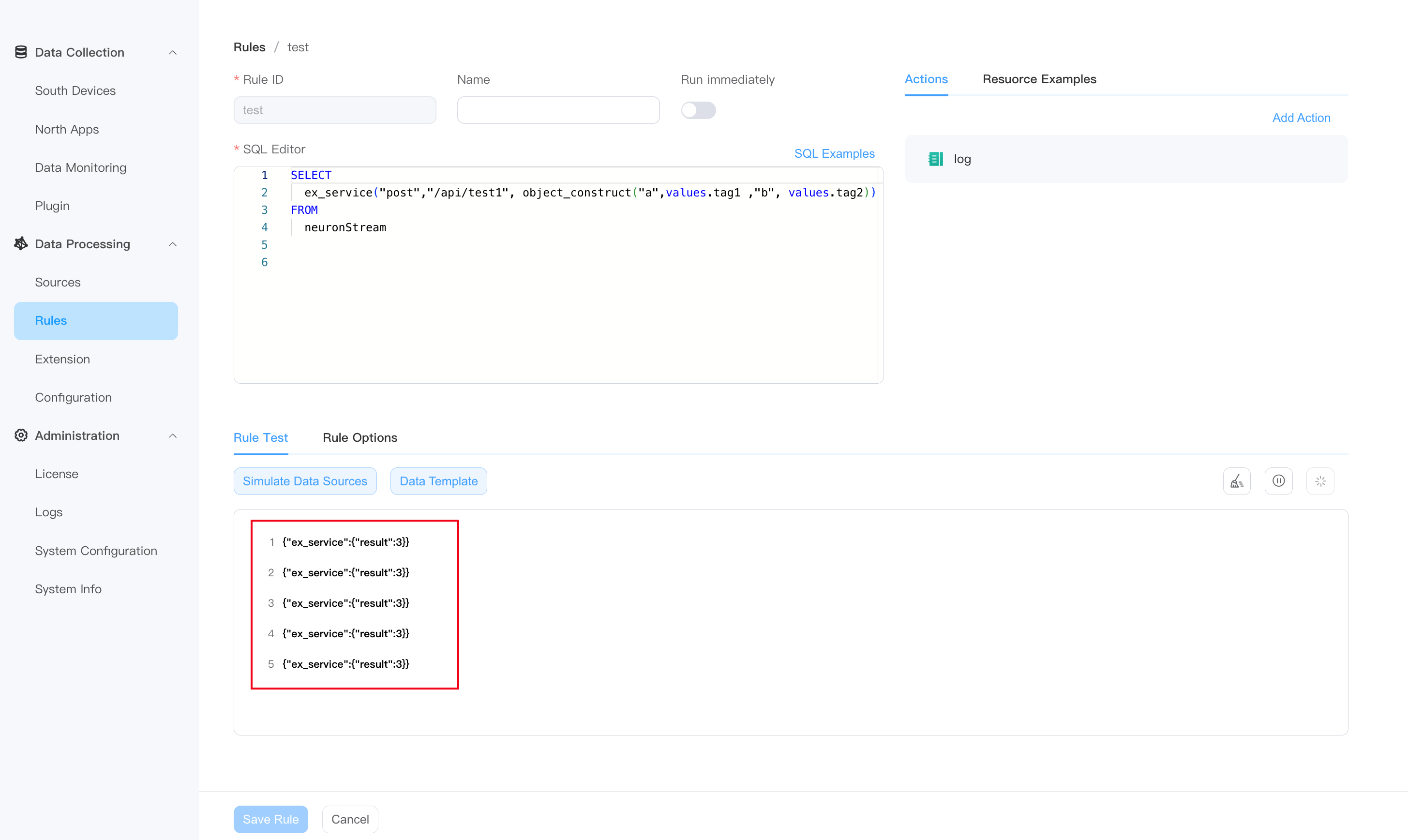Open South Devices in the sidebar

pyautogui.click(x=75, y=90)
